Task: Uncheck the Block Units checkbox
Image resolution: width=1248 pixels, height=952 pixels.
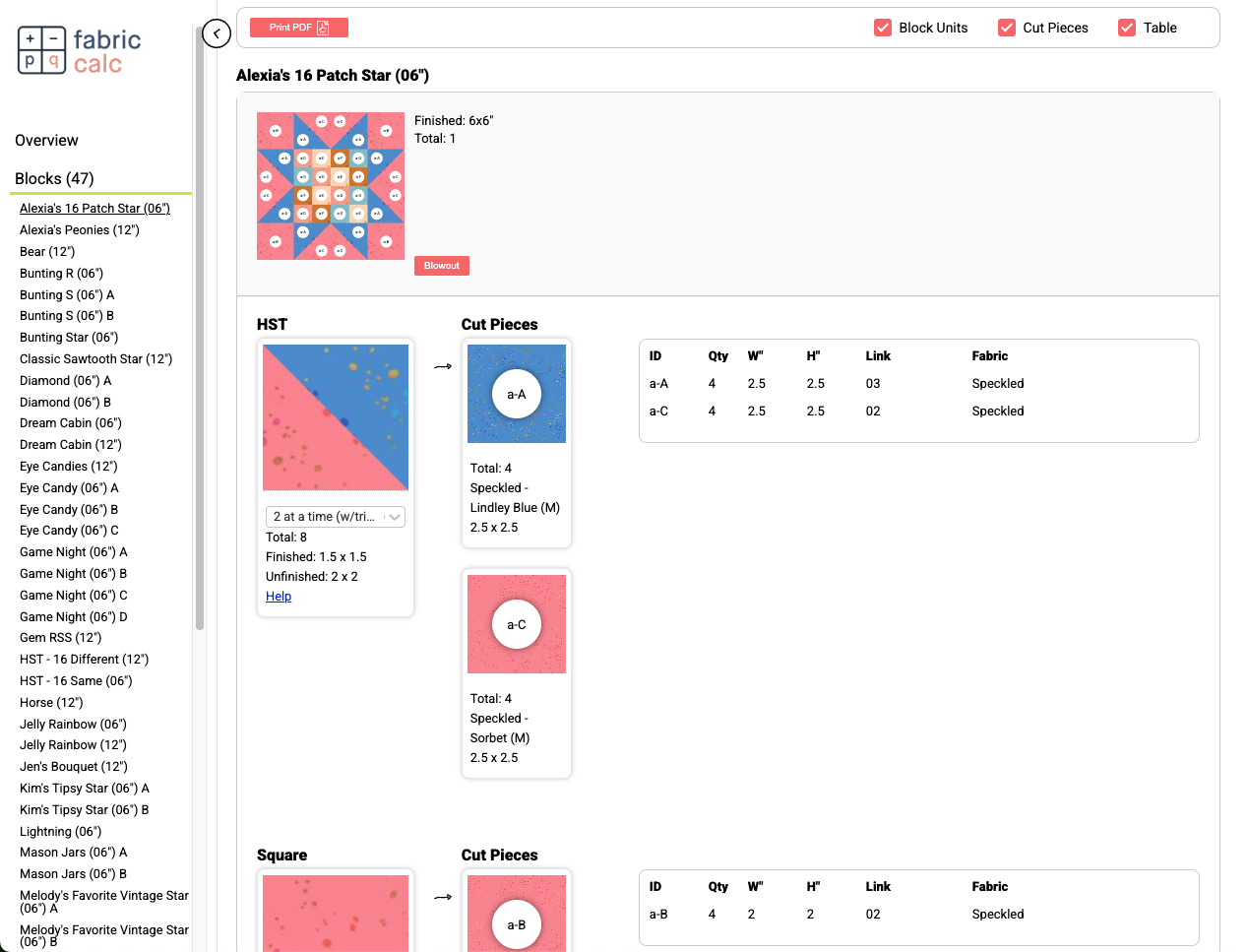Action: pyautogui.click(x=883, y=28)
